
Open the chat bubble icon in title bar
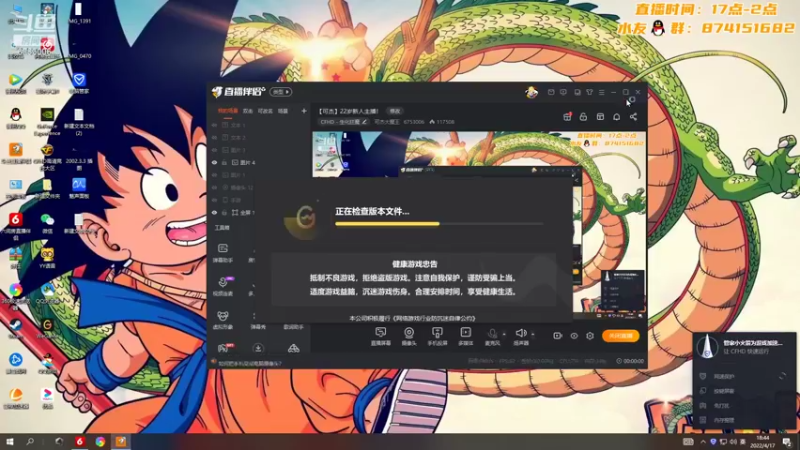(563, 92)
